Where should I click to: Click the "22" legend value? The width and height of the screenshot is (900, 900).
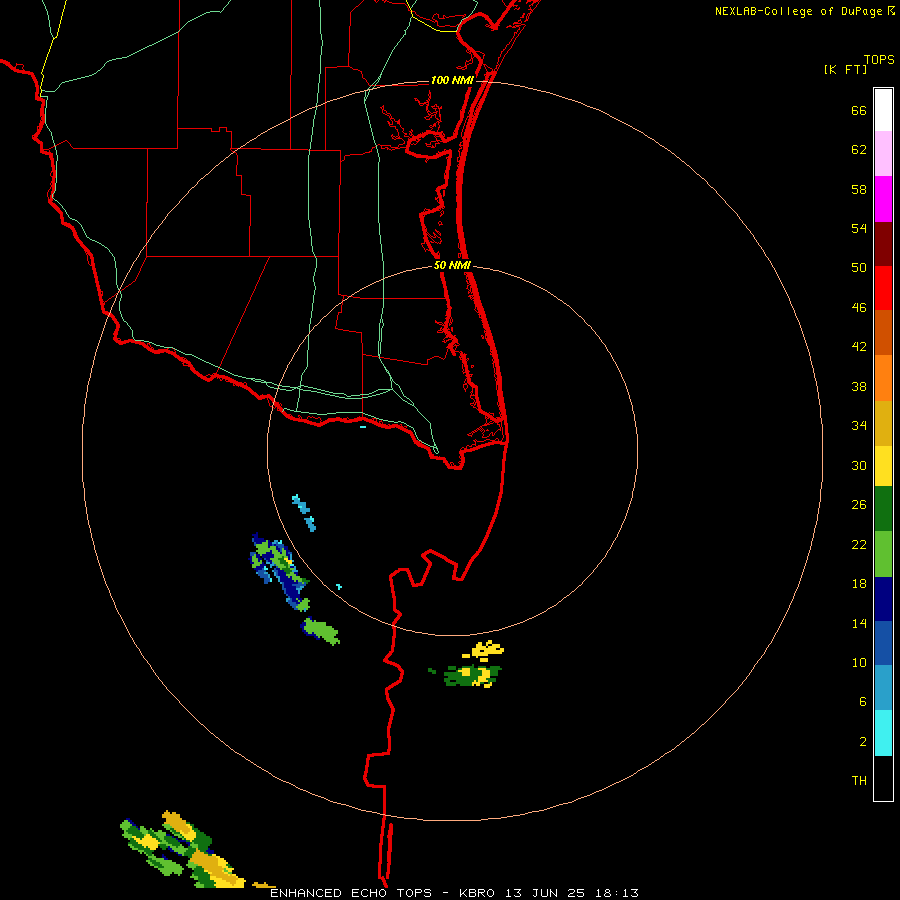click(x=859, y=544)
